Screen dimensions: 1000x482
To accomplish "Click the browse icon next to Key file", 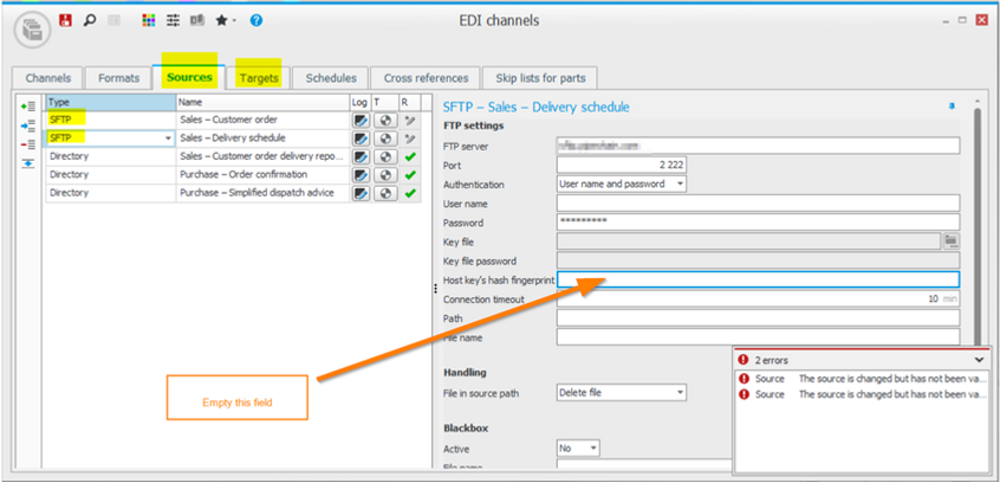I will (951, 241).
